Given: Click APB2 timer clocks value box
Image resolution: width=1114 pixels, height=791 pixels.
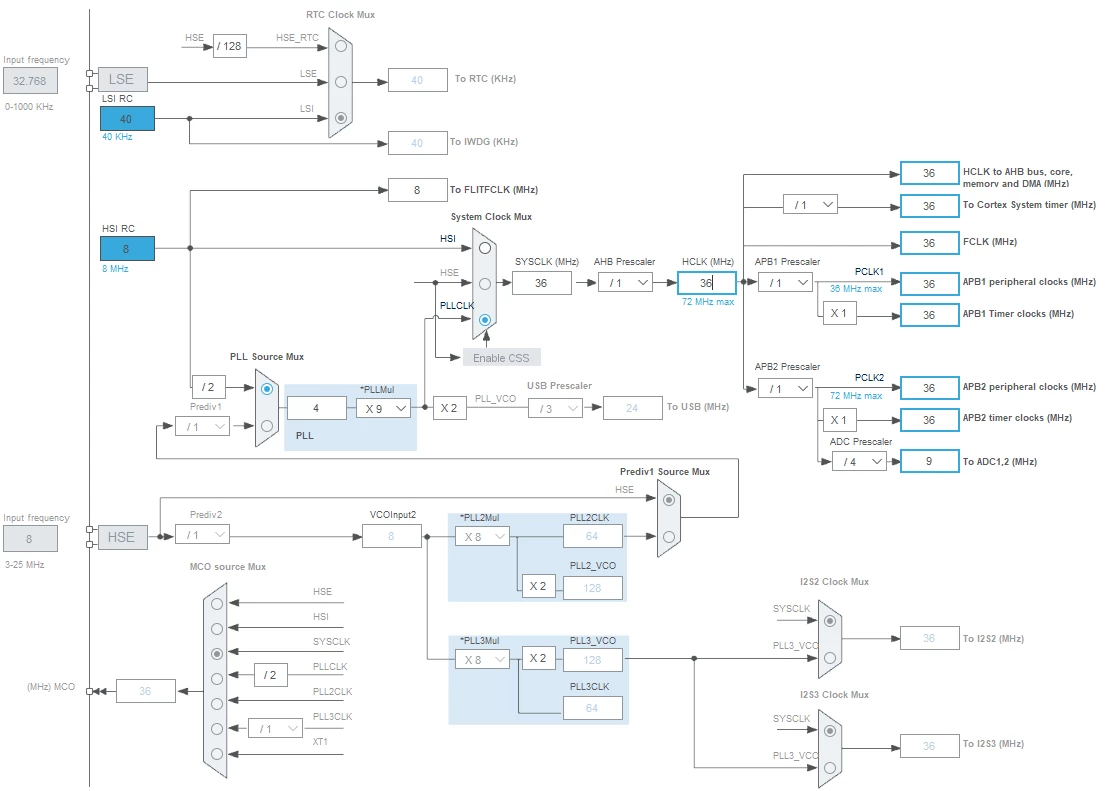Looking at the screenshot, I should click(929, 420).
